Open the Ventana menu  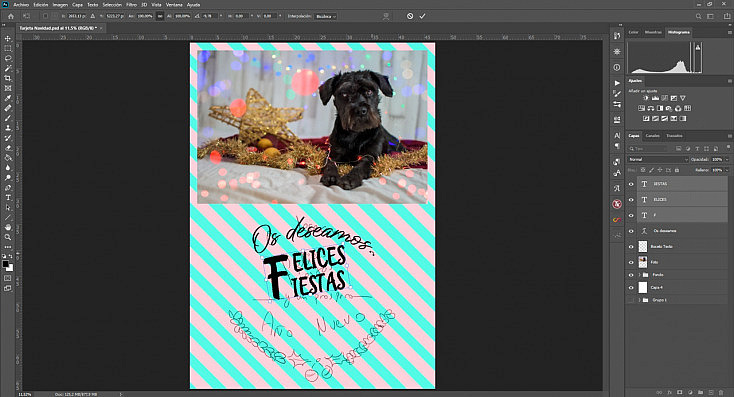[x=174, y=5]
